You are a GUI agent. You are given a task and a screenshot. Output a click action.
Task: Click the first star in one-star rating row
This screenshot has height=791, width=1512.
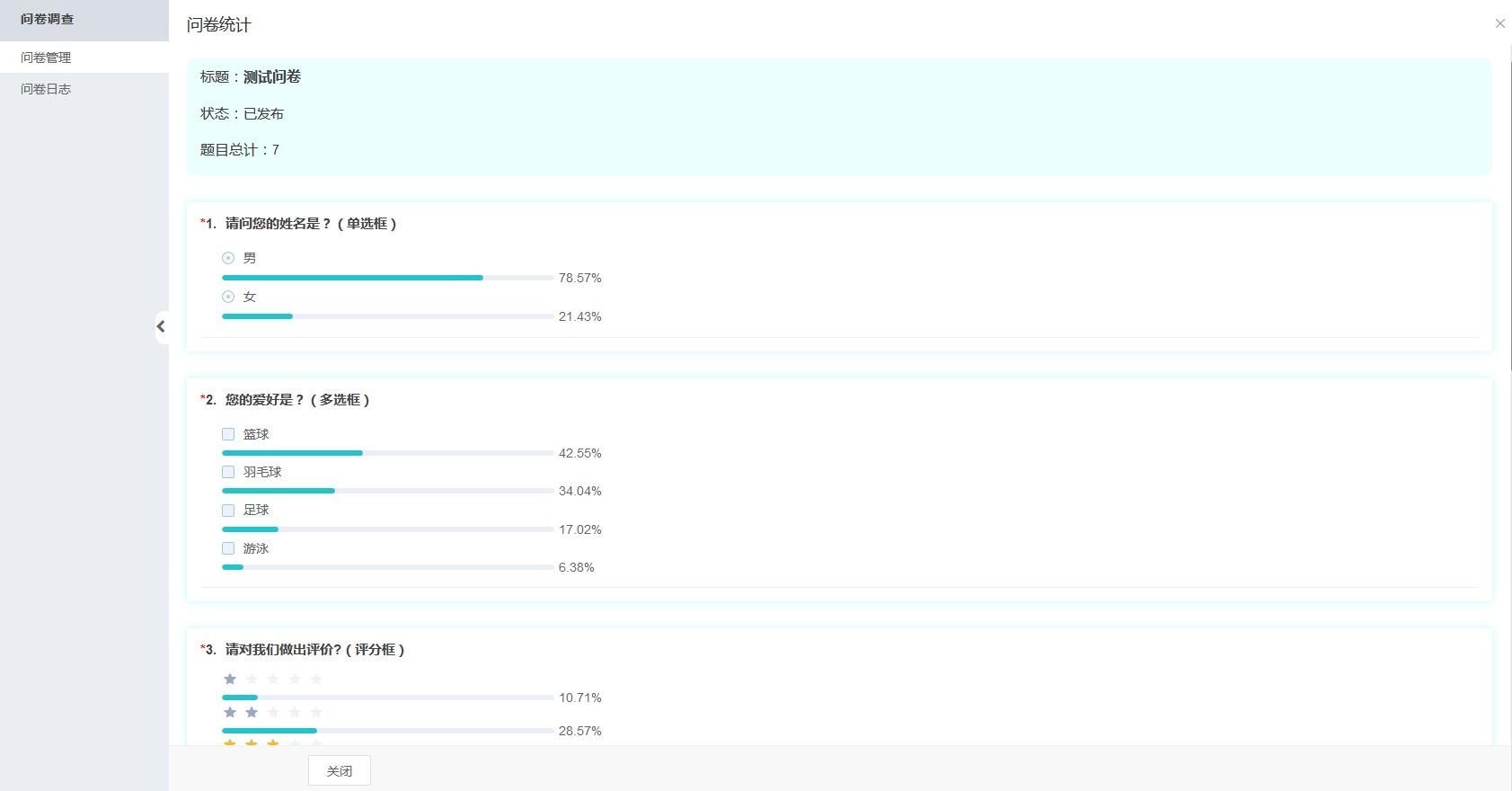[x=230, y=679]
